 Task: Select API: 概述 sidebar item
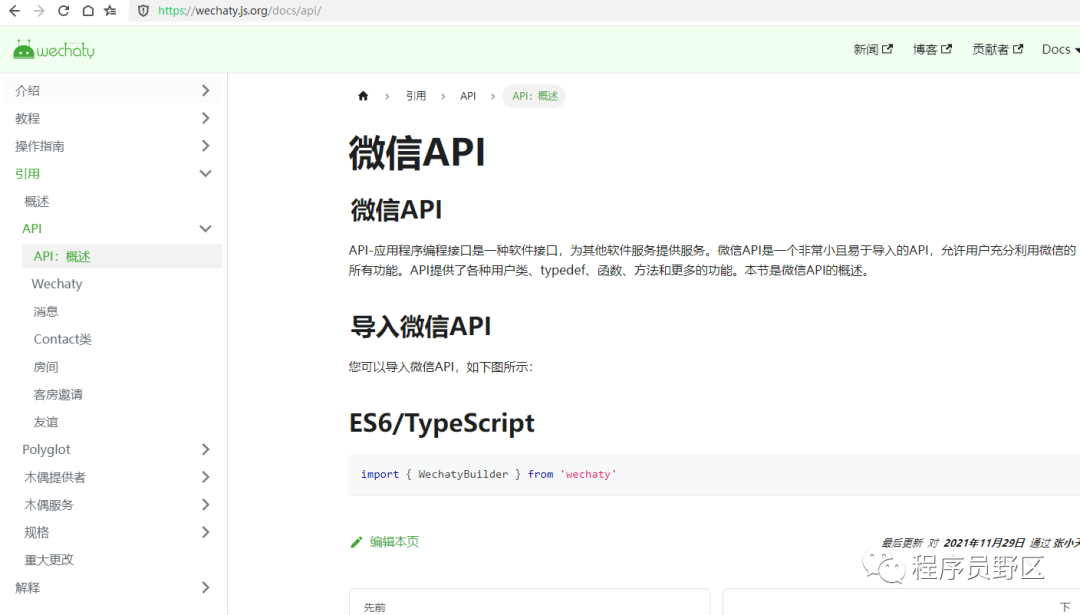click(122, 256)
